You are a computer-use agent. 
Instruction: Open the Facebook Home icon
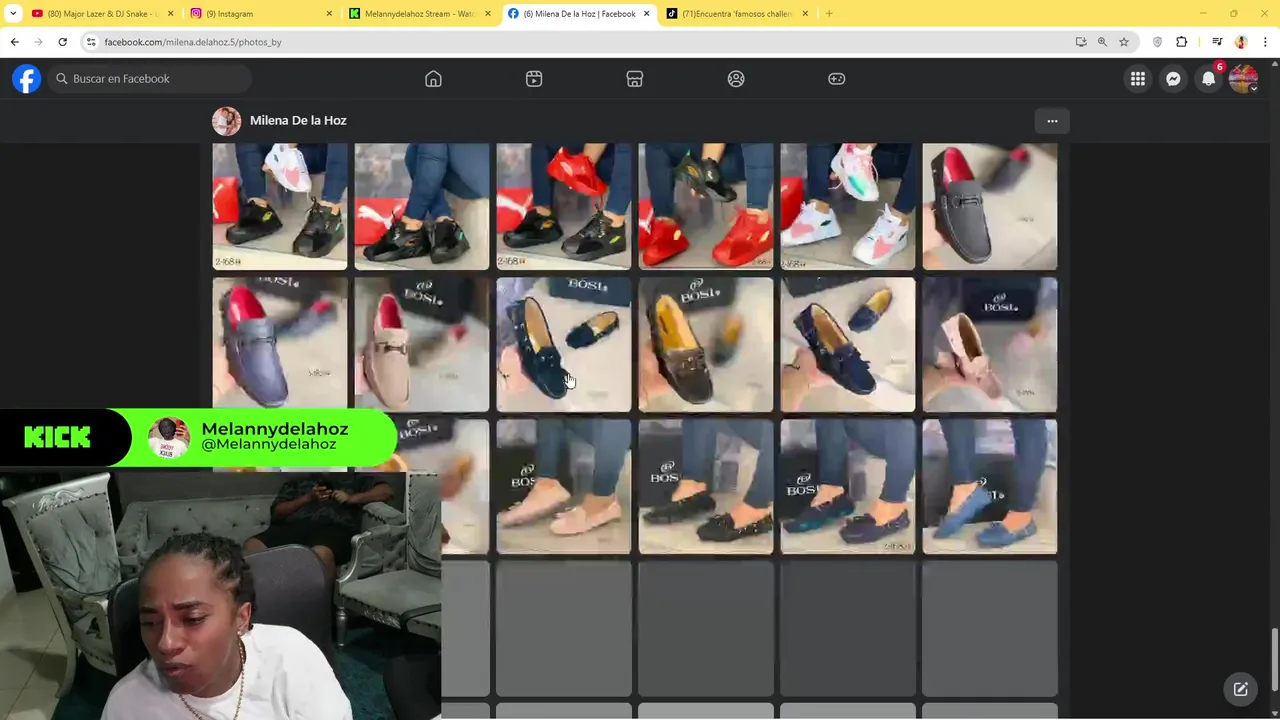[x=433, y=79]
